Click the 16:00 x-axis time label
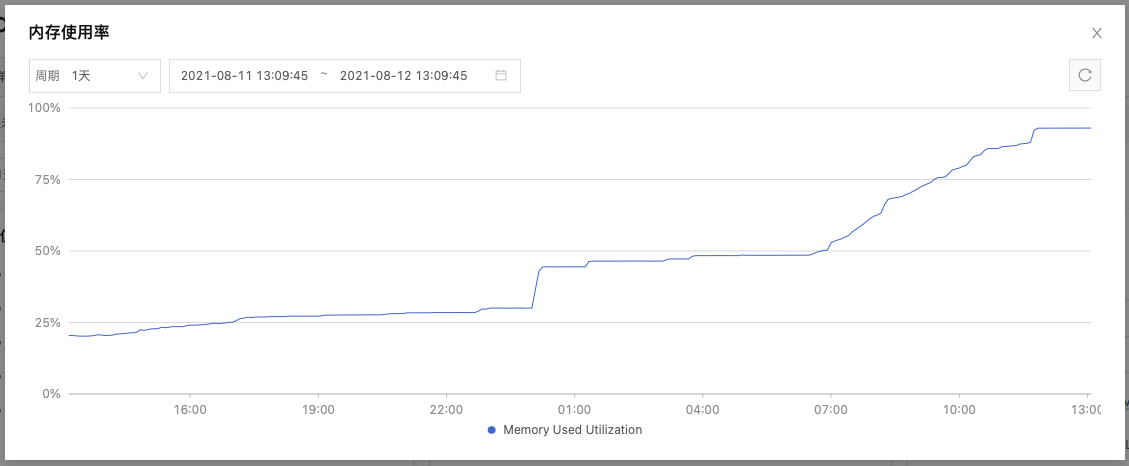1129x466 pixels. [x=190, y=410]
